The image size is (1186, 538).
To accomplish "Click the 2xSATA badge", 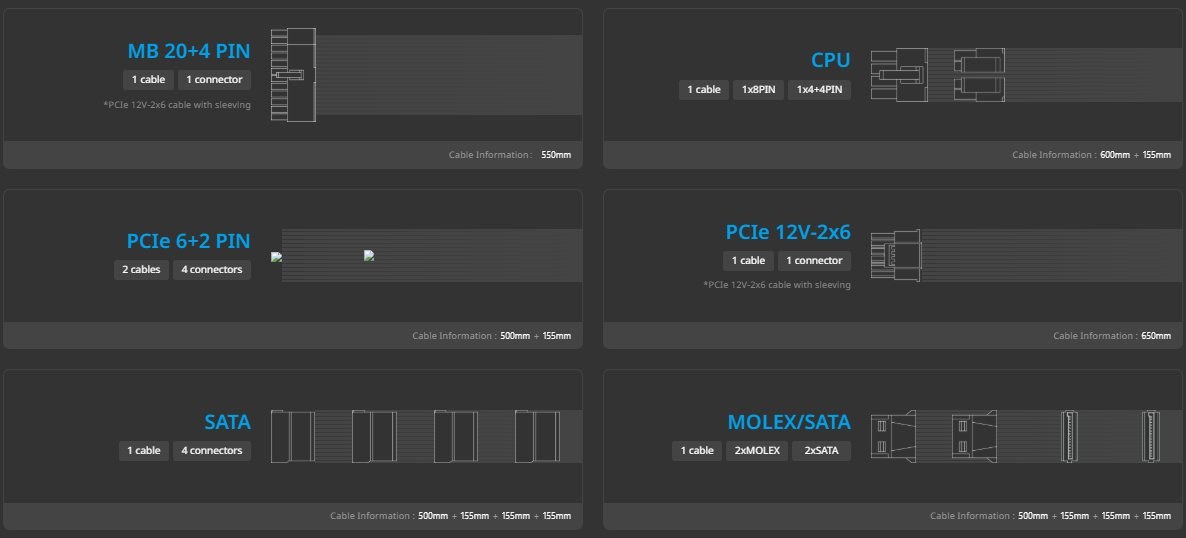I will pos(821,451).
